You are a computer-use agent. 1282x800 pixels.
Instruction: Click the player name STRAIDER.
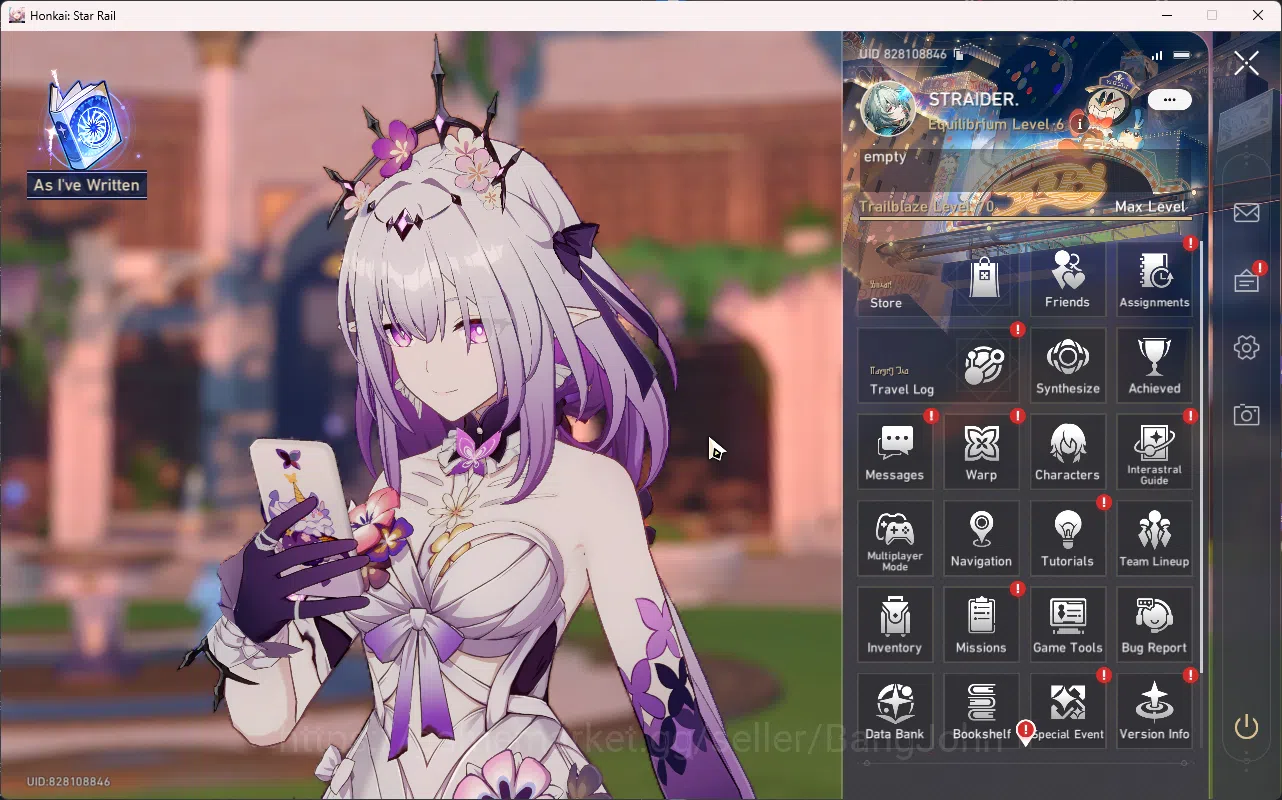pos(974,100)
